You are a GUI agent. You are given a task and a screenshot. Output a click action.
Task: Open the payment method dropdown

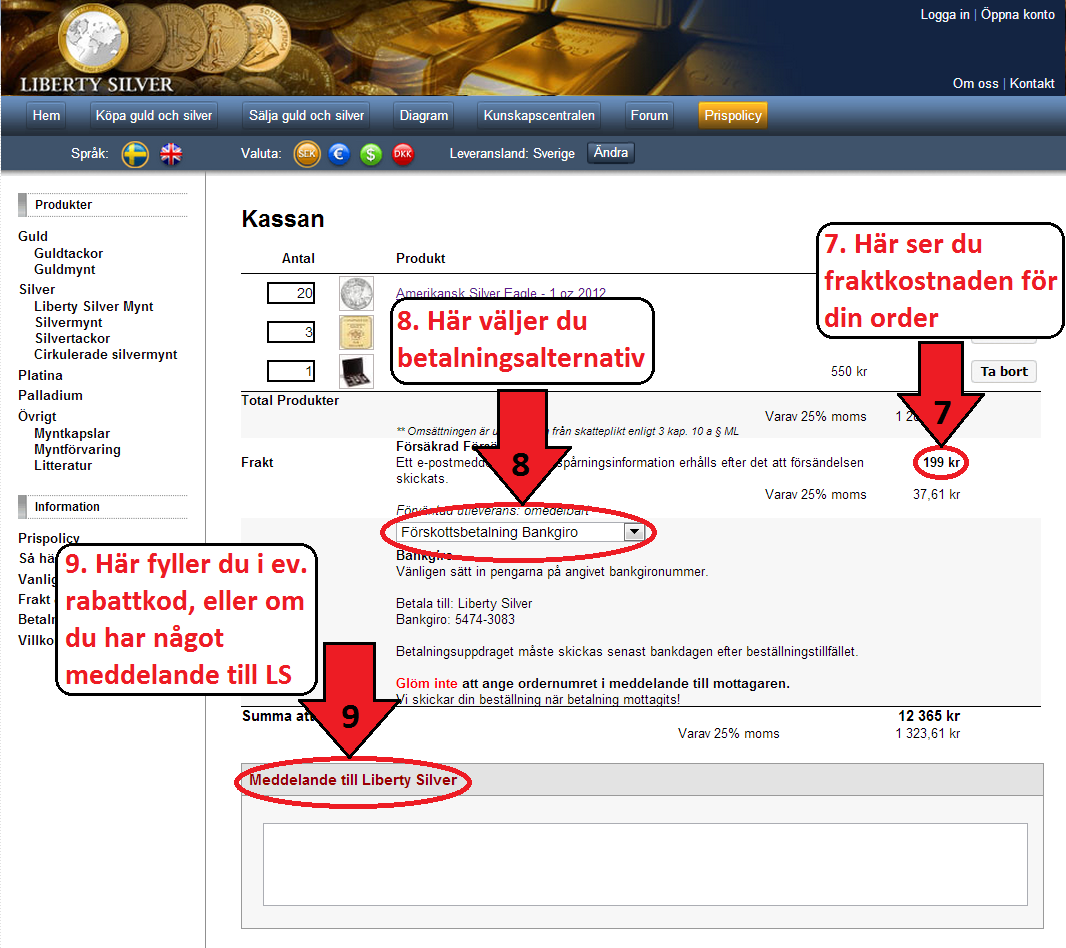point(521,532)
